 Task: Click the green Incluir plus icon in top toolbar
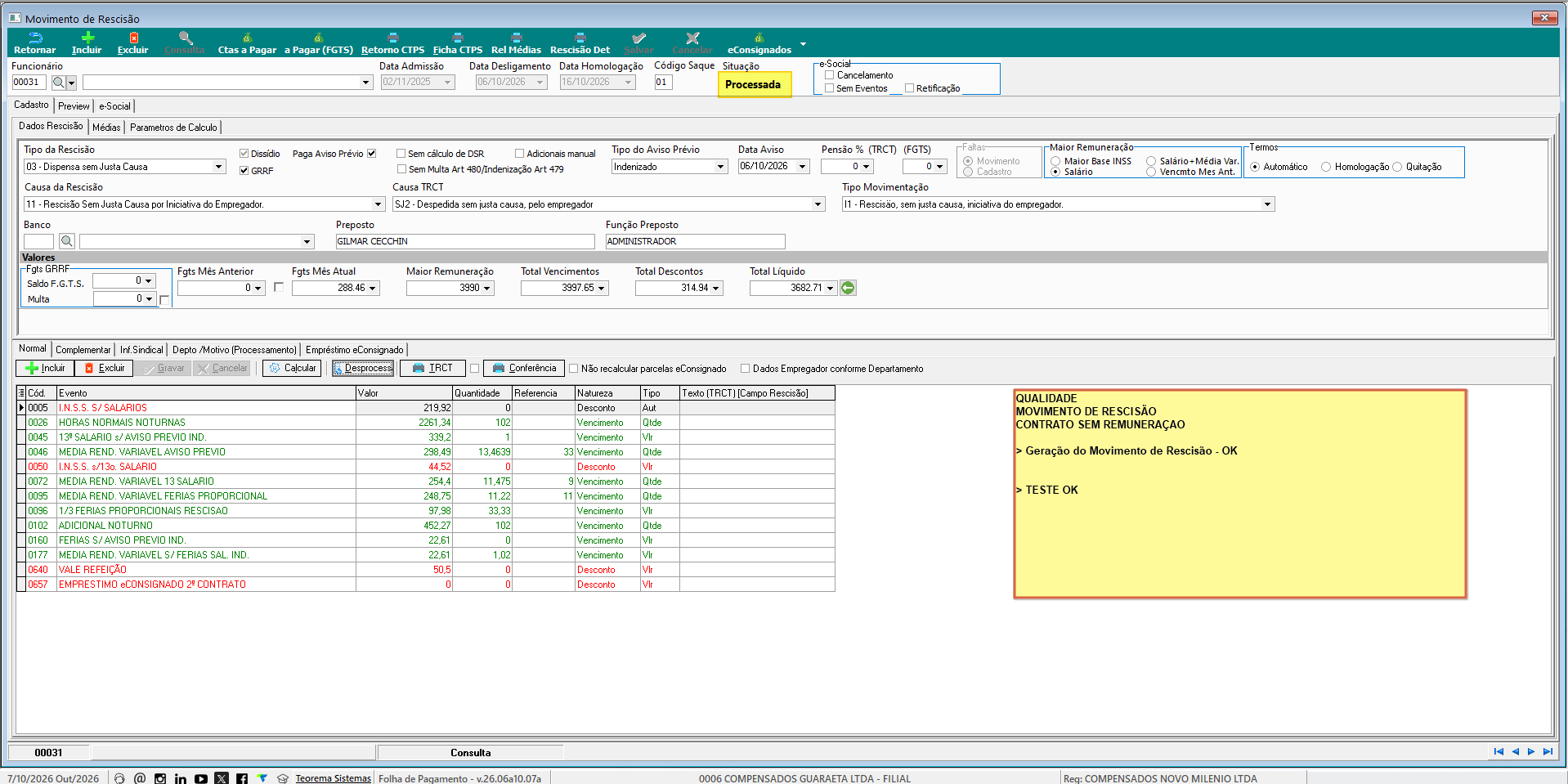click(87, 38)
